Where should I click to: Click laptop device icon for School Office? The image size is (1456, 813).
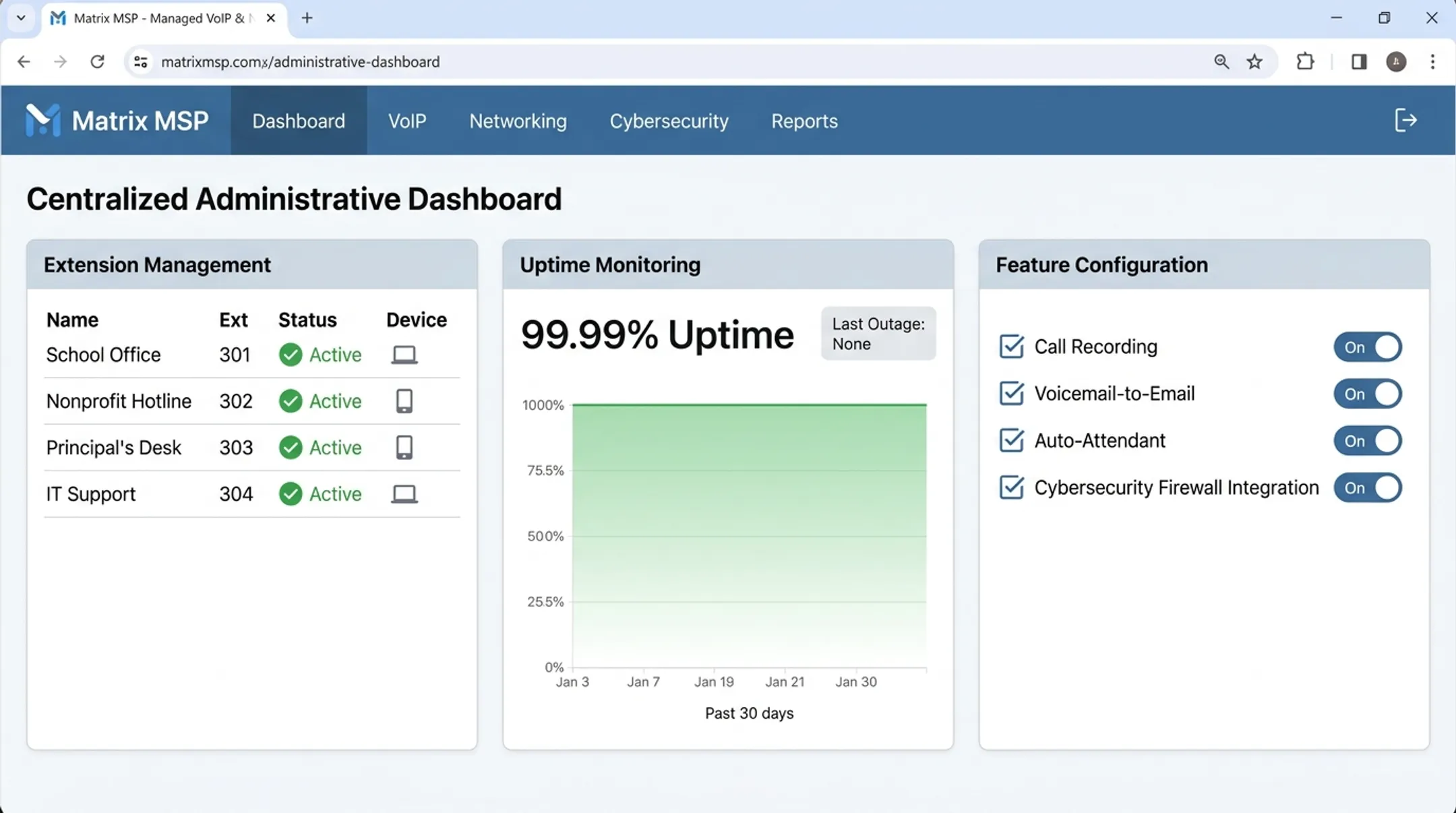point(404,355)
